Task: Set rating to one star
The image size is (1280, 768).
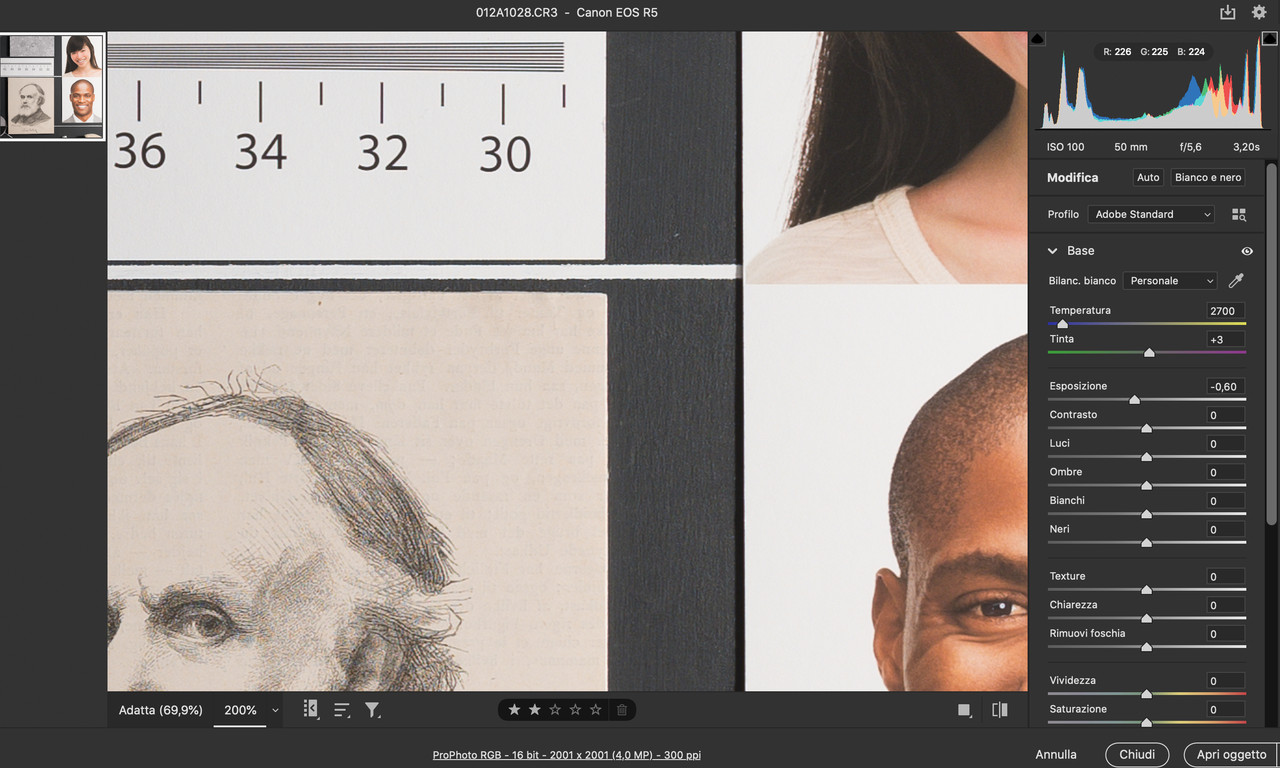Action: (x=514, y=710)
